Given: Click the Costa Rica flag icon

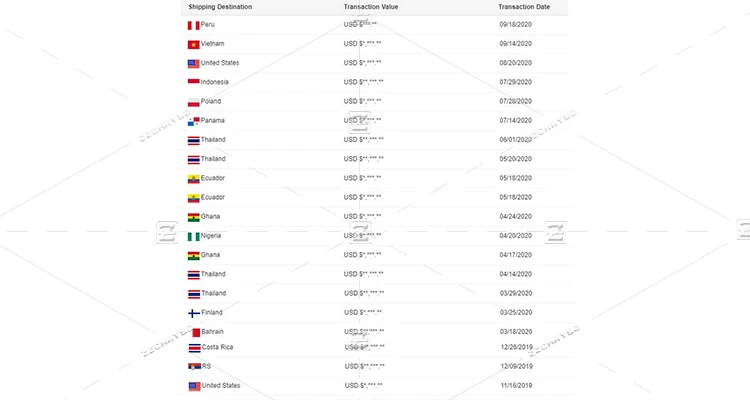Looking at the screenshot, I should pos(194,348).
